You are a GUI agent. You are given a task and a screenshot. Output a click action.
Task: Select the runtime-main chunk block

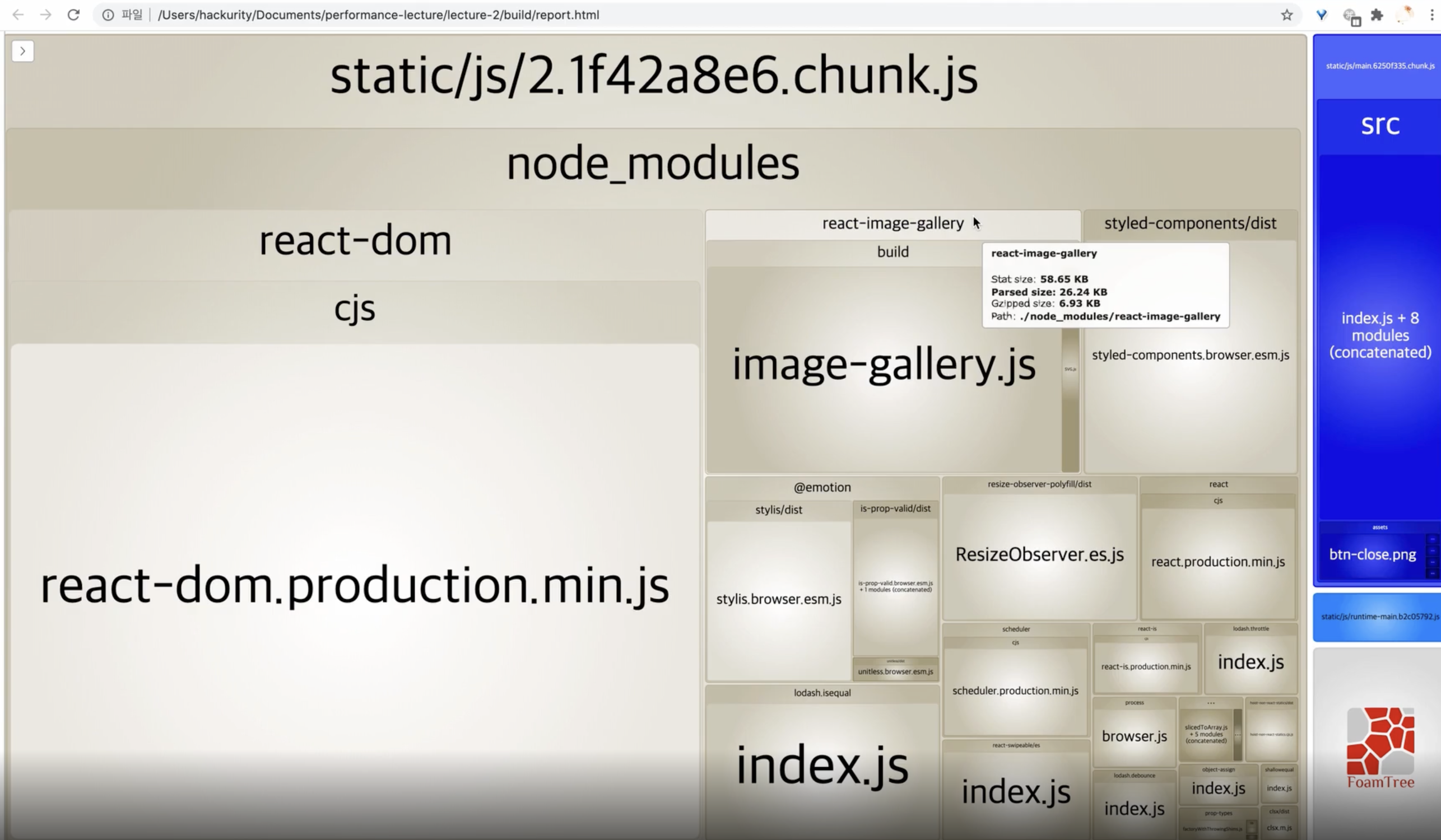[x=1379, y=617]
